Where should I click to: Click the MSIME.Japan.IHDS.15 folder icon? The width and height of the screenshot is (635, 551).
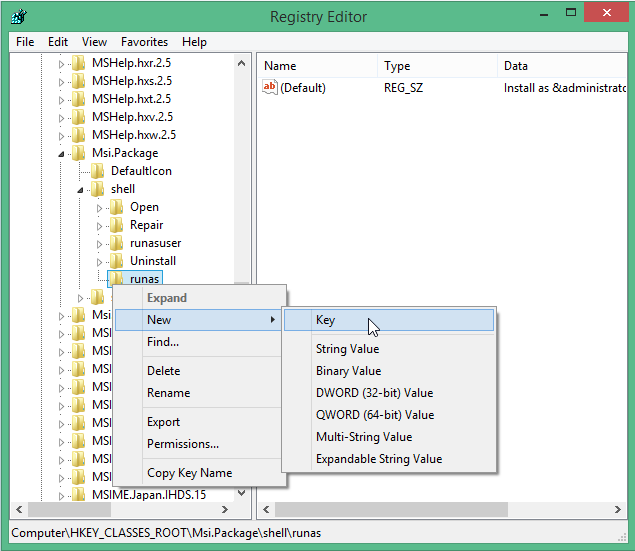click(x=78, y=495)
